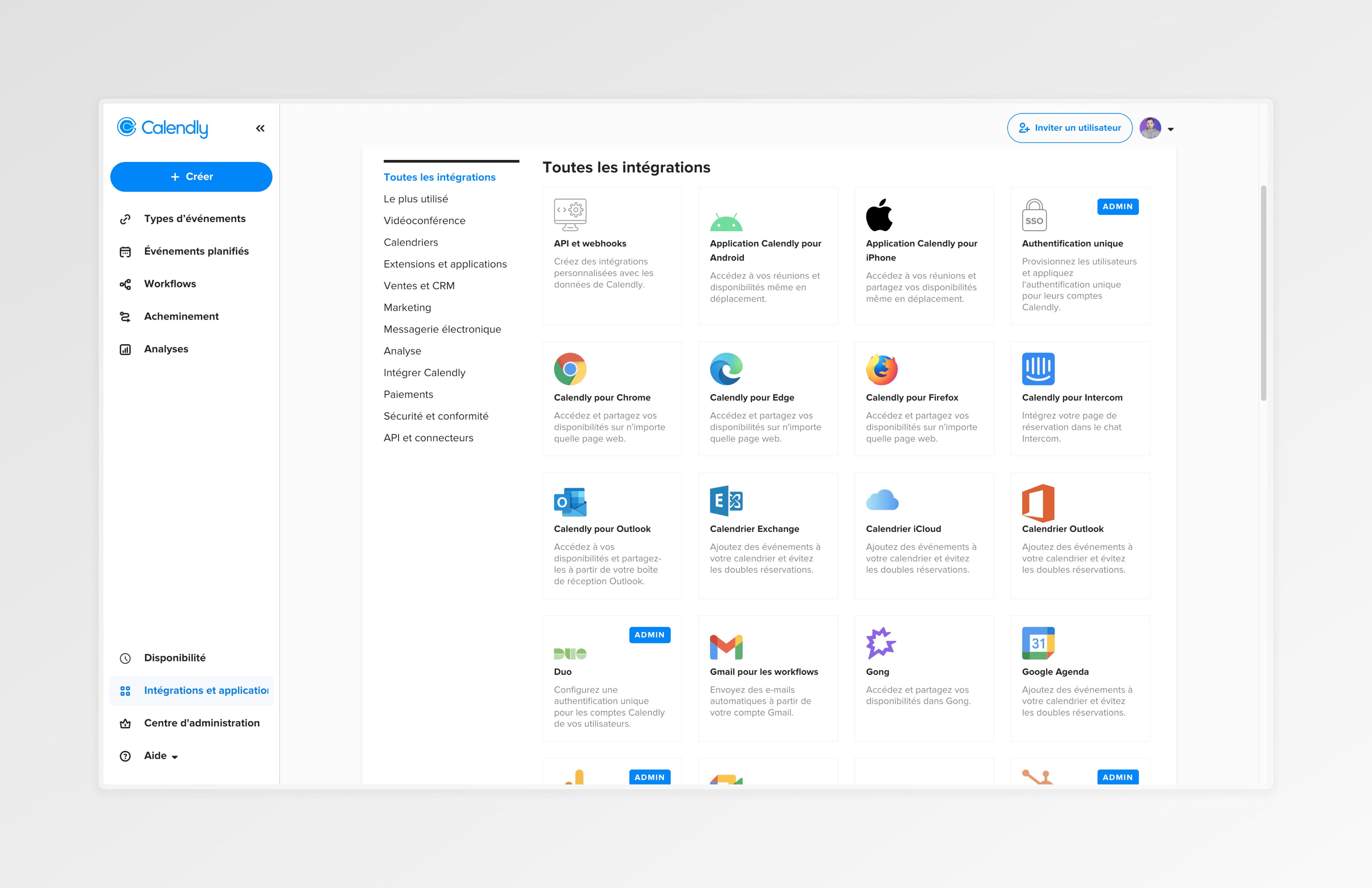This screenshot has width=1372, height=888.
Task: Click the Aide question mark icon
Action: (x=125, y=756)
